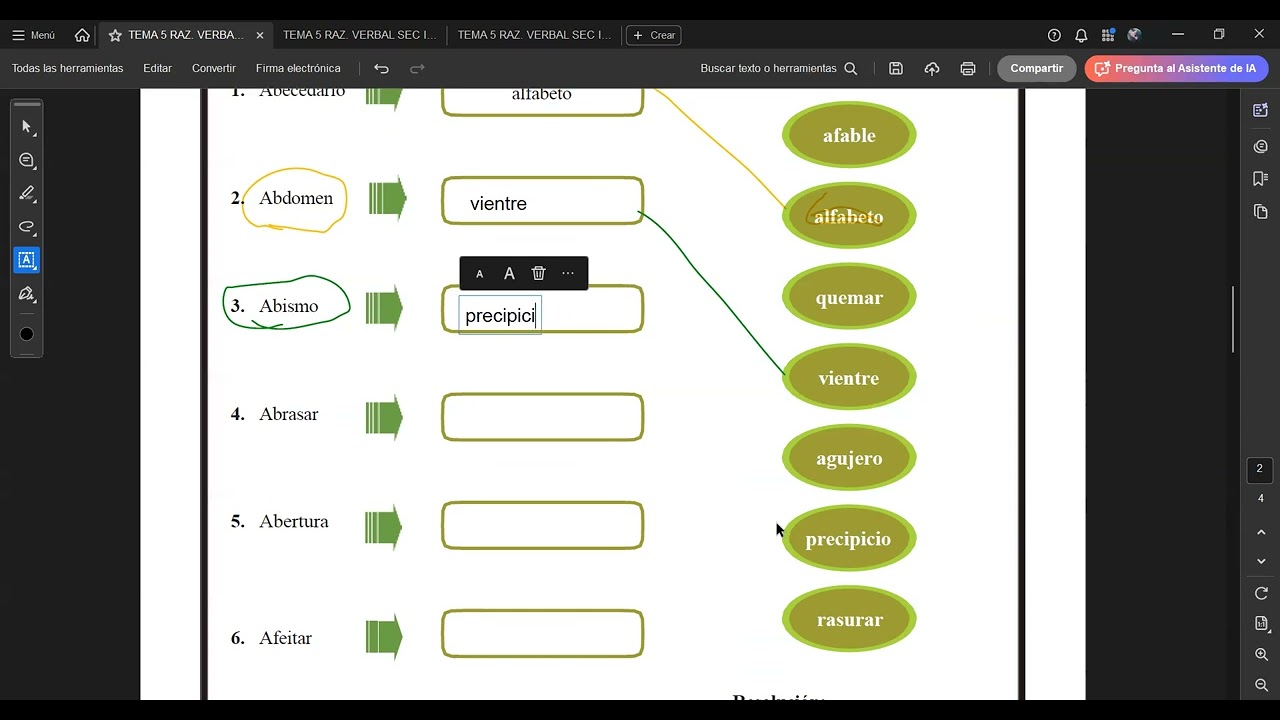
Task: Open the help question mark icon
Action: tap(1054, 35)
